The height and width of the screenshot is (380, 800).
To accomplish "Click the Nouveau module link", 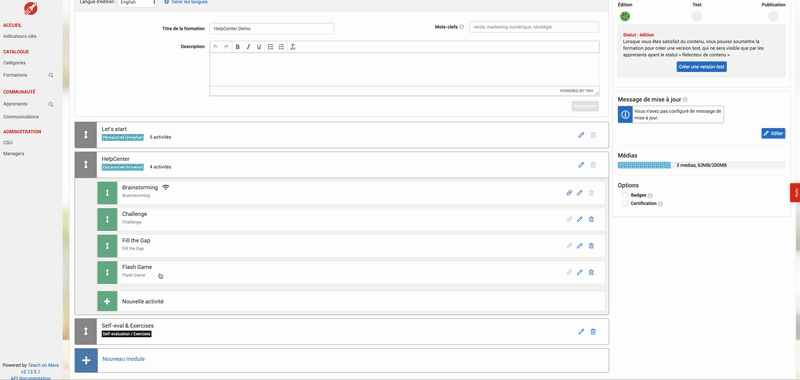I will (123, 359).
